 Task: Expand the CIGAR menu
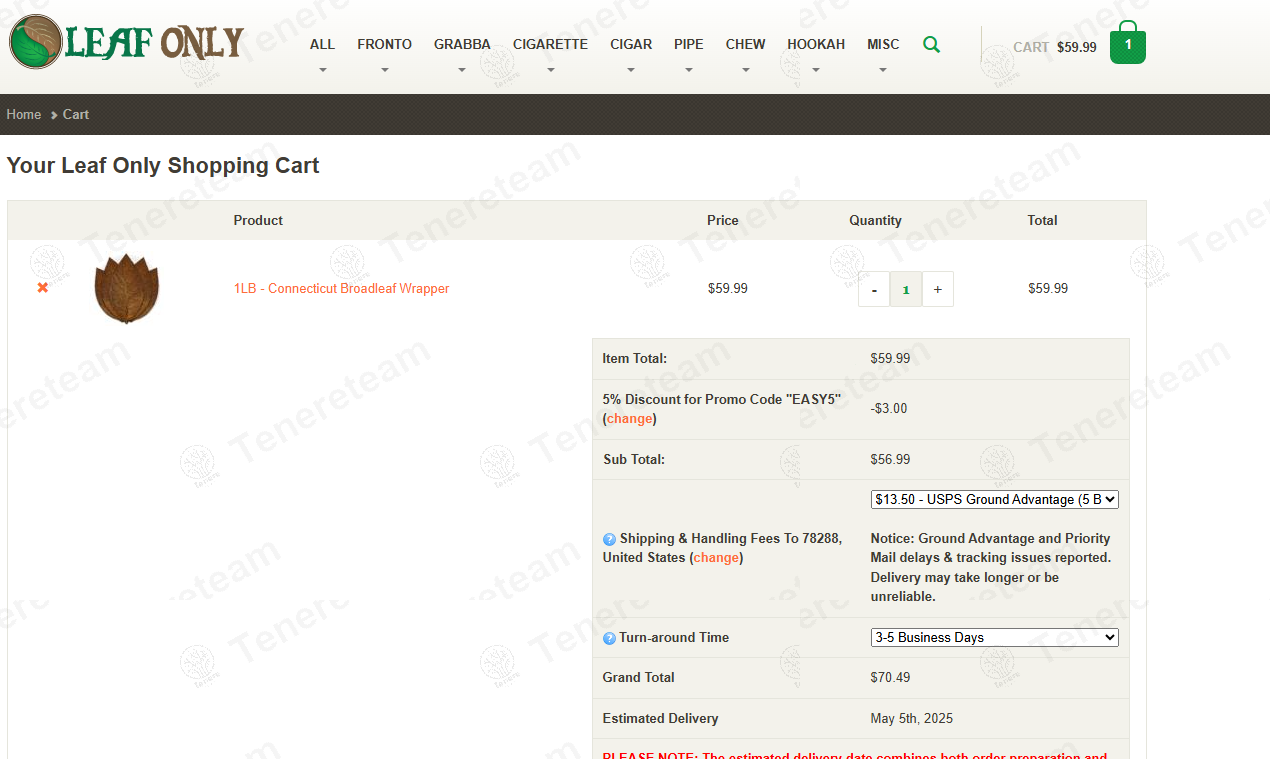click(631, 45)
